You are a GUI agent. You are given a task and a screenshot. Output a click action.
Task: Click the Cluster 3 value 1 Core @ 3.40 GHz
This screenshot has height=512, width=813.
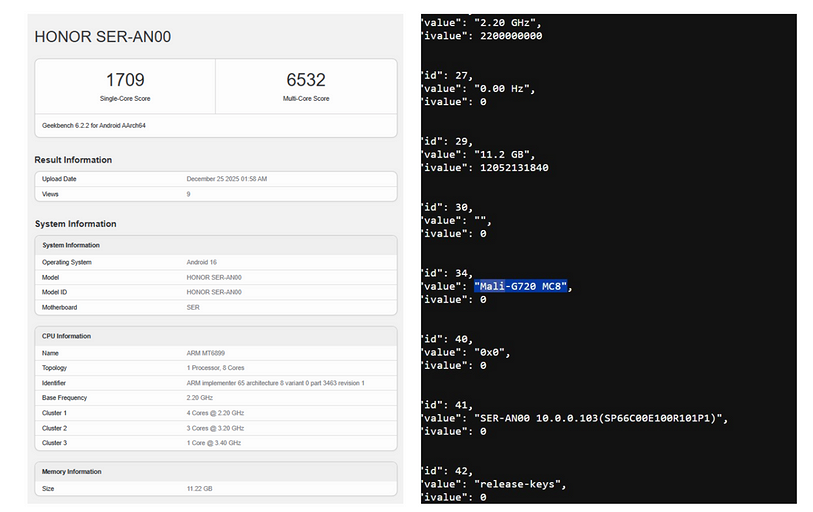(x=215, y=442)
